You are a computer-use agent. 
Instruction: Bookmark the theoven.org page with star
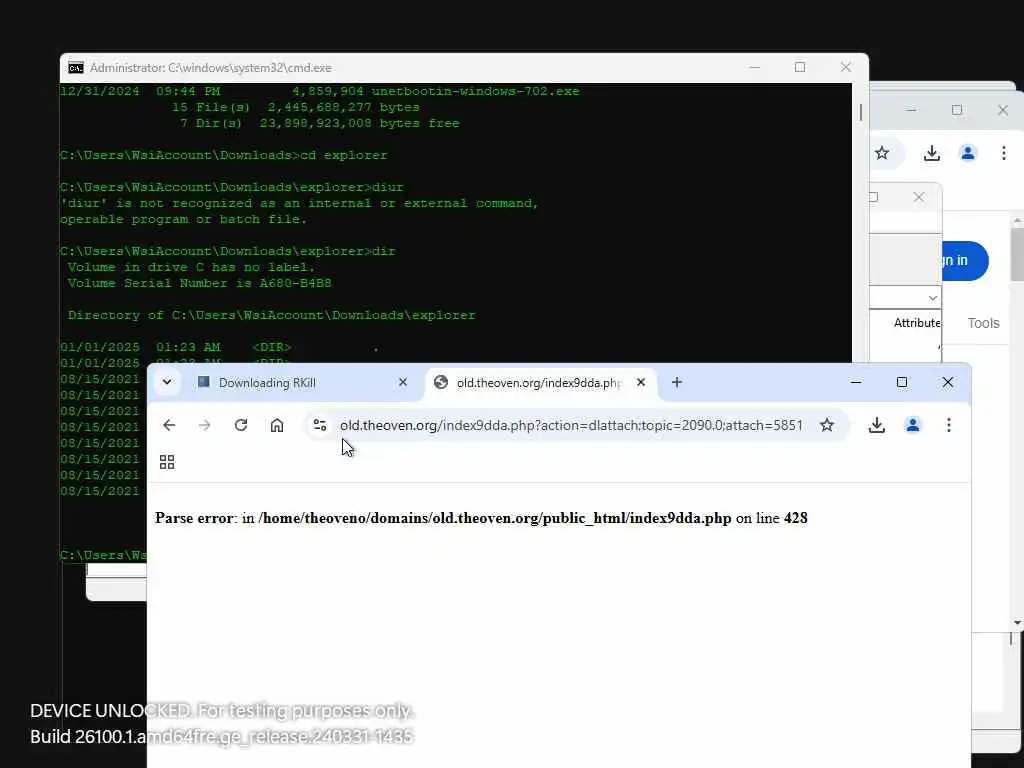click(827, 425)
